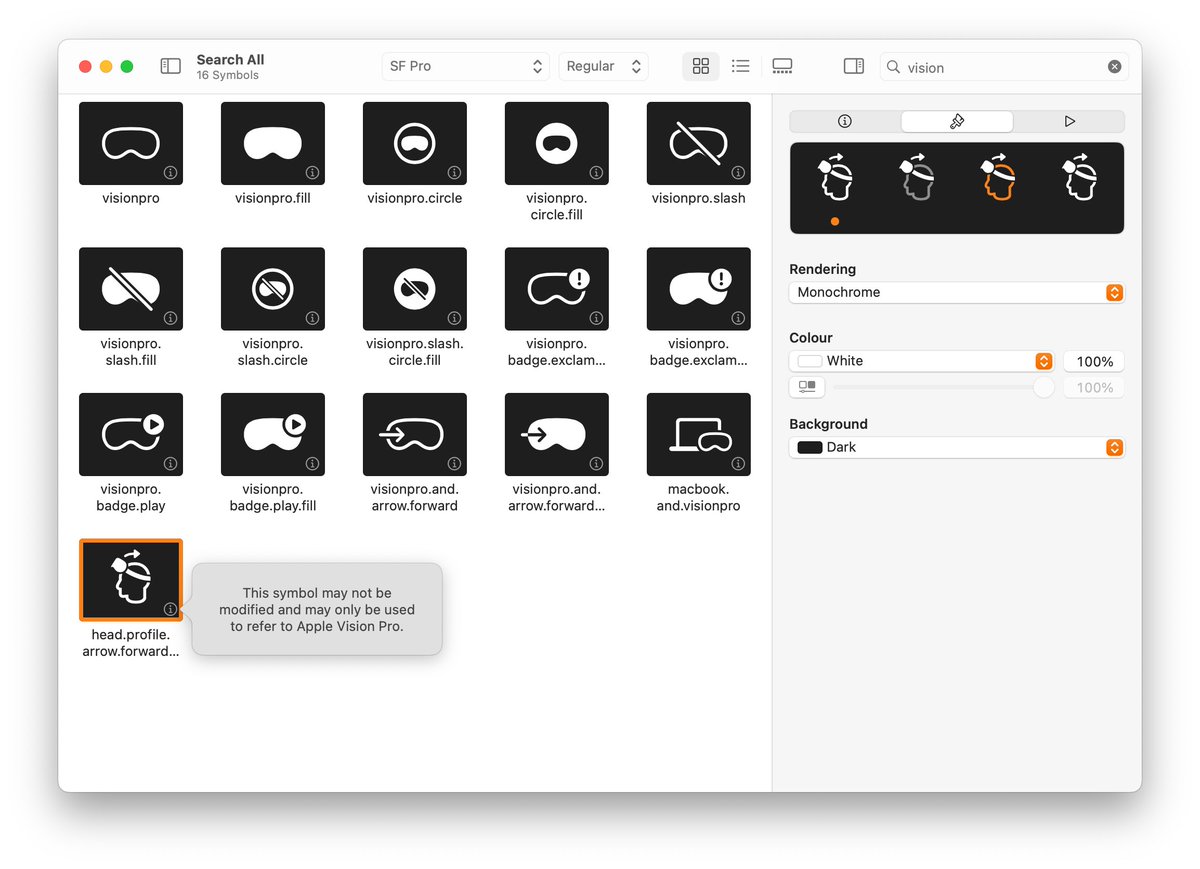1200x869 pixels.
Task: Open info badge on macbook.and.visionpro symbol
Action: 738,463
